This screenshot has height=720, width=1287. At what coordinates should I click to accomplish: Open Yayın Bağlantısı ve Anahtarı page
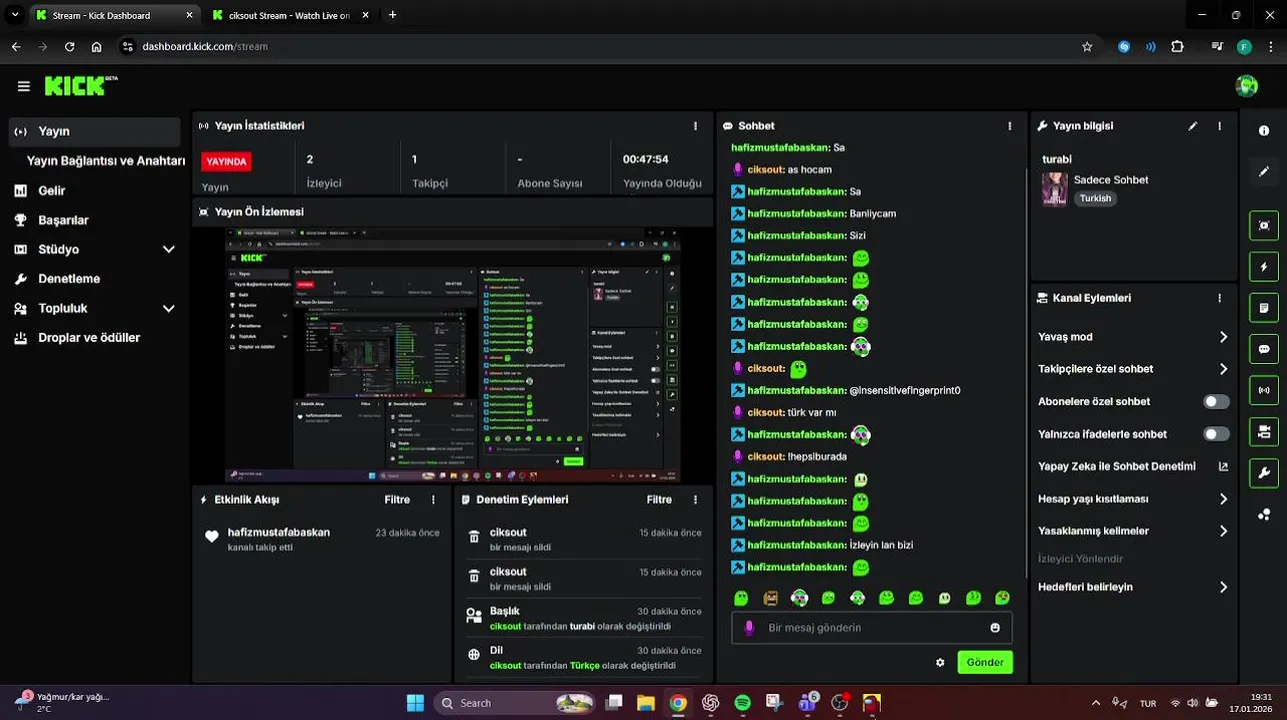click(106, 160)
